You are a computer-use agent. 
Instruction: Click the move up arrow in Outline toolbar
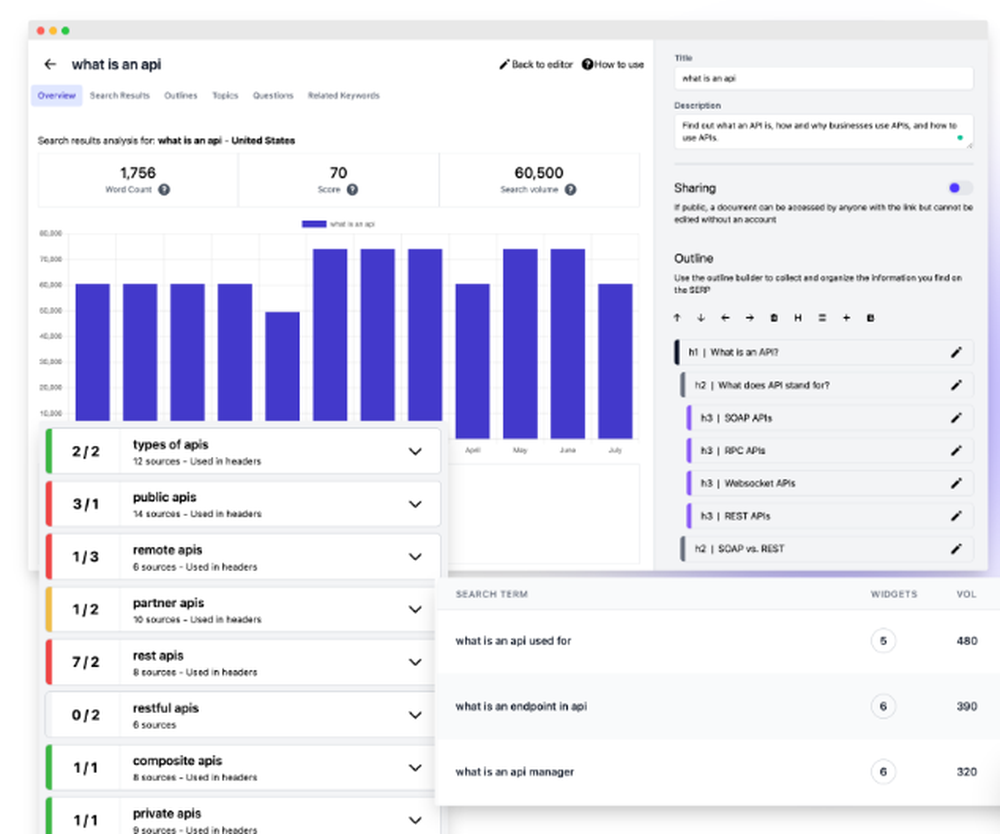pyautogui.click(x=677, y=318)
